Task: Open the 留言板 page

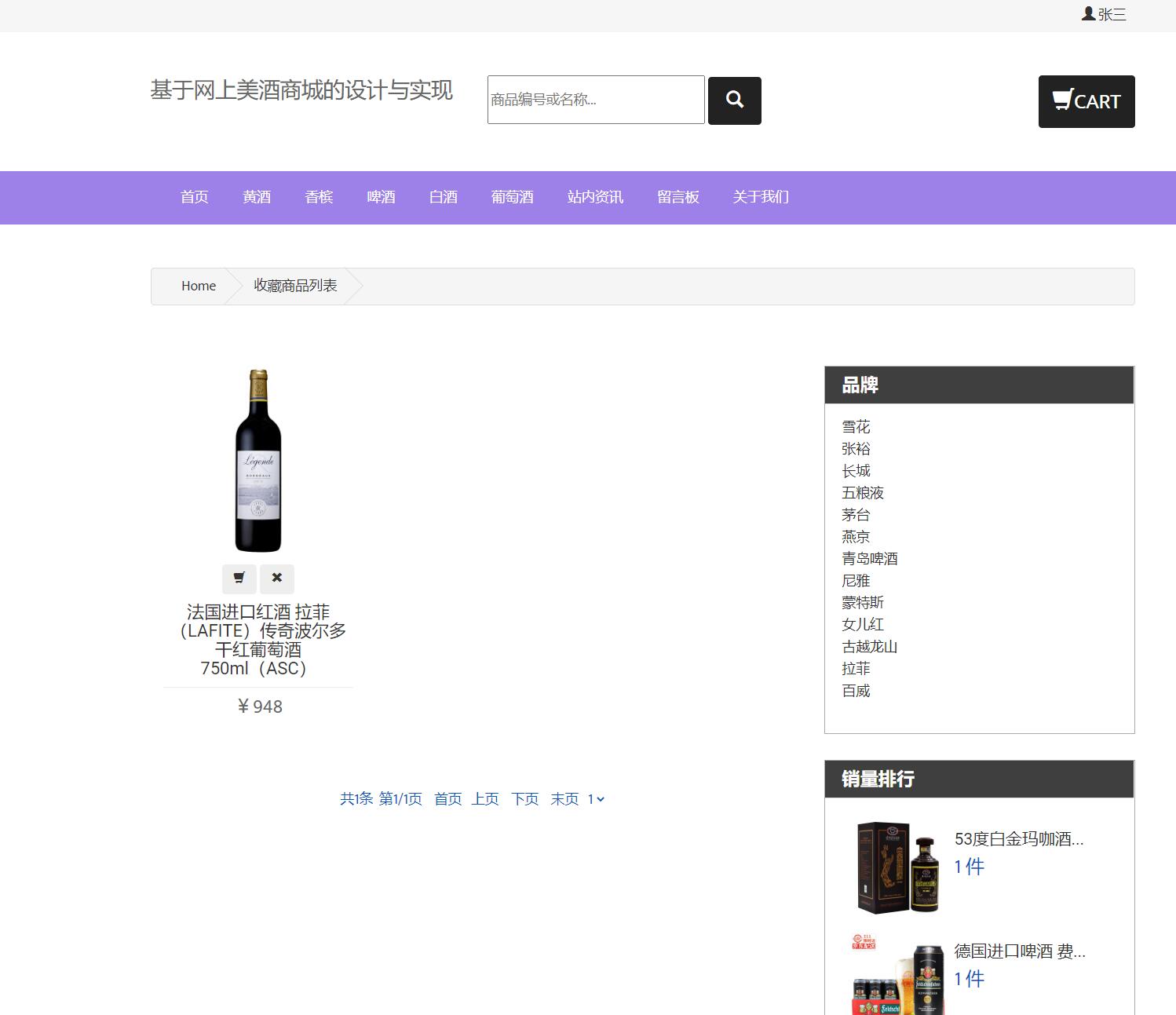Action: pyautogui.click(x=677, y=197)
